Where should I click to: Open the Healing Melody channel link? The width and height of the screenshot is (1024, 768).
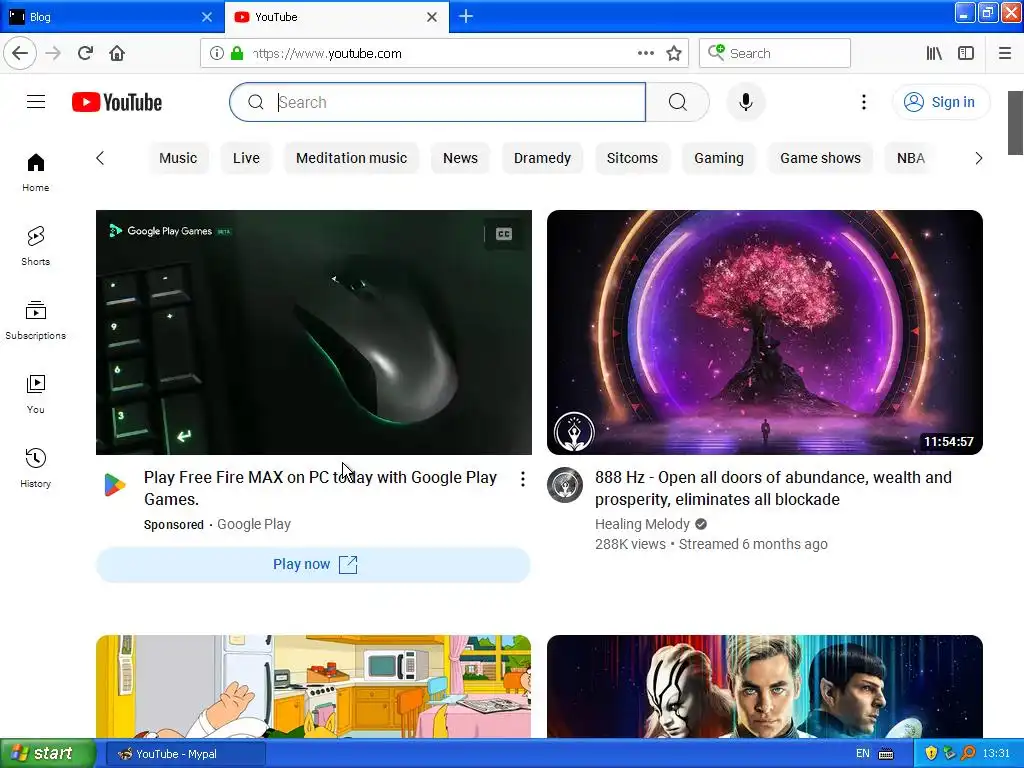(x=642, y=524)
